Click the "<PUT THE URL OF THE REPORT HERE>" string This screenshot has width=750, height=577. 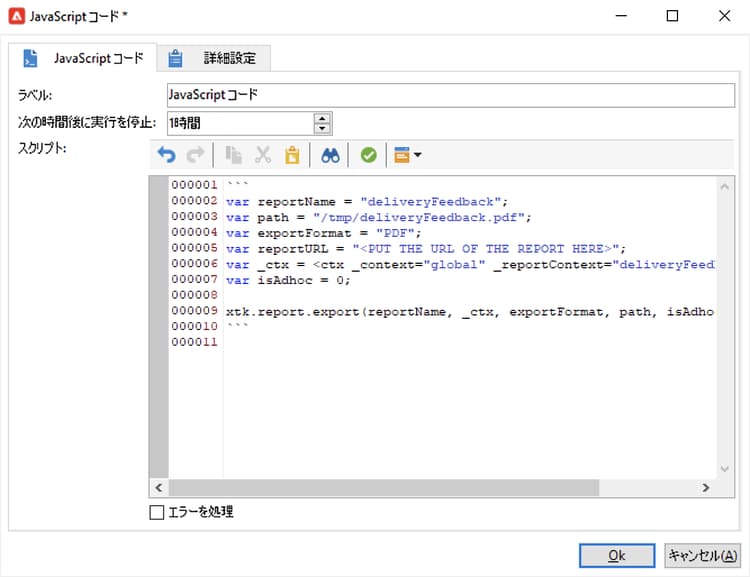point(485,249)
